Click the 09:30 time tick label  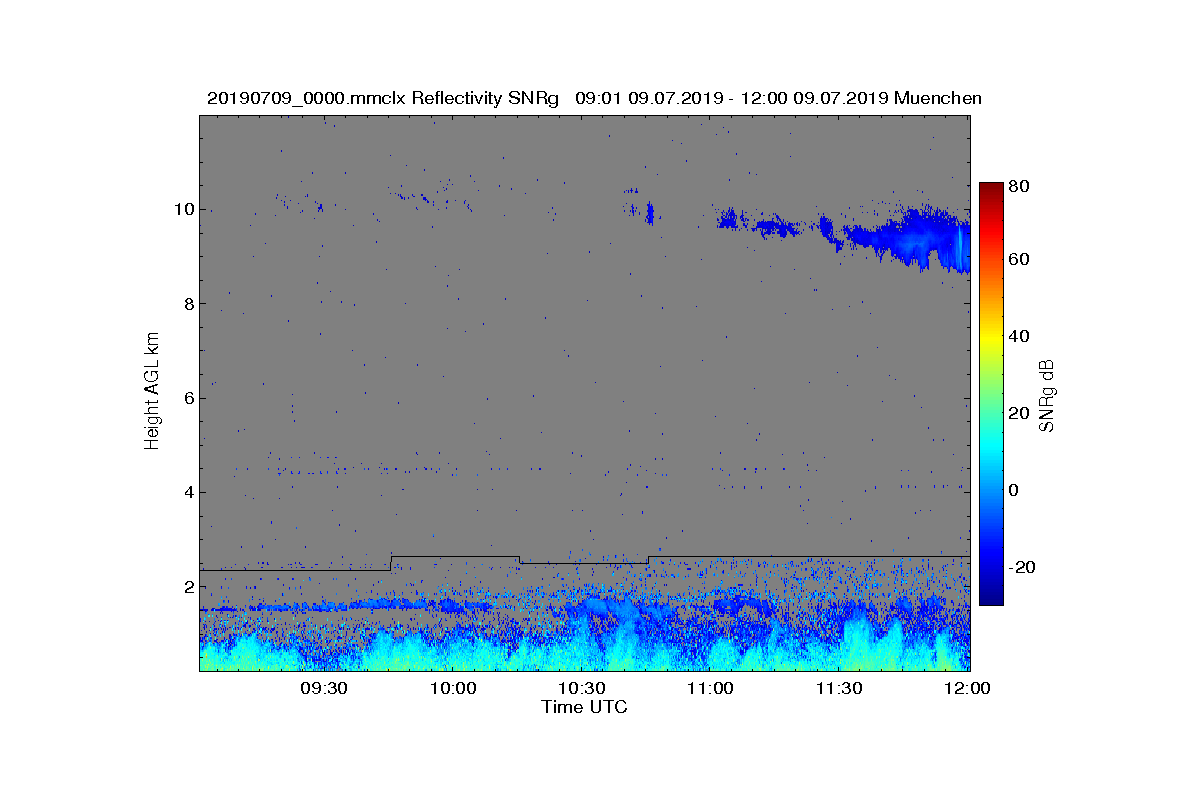pyautogui.click(x=324, y=688)
